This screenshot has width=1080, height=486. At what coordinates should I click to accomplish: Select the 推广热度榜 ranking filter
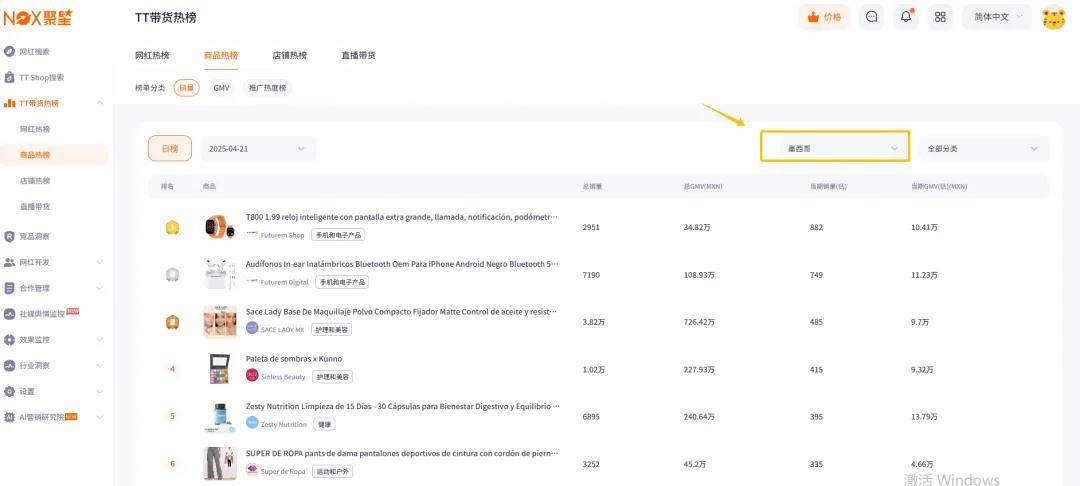click(x=267, y=88)
